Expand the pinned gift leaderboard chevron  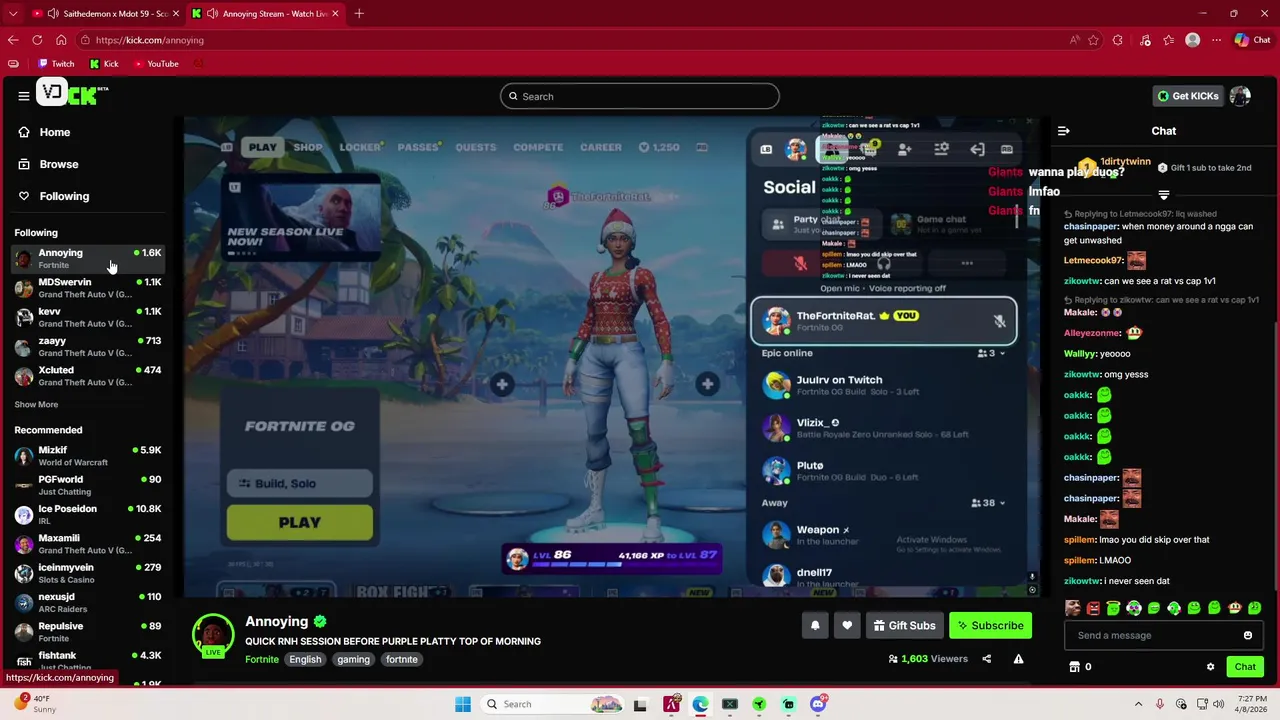pos(1163,195)
